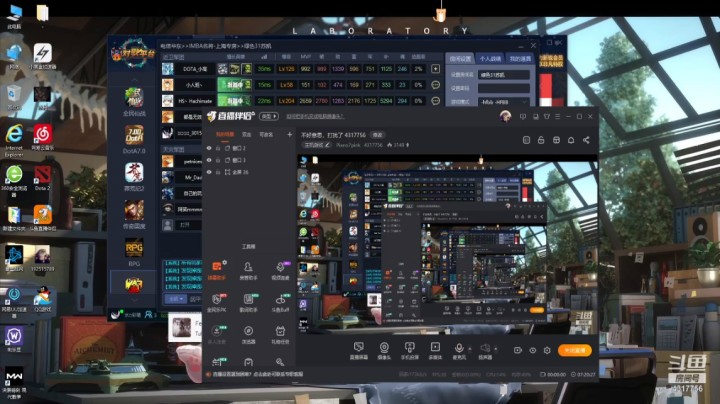The width and height of the screenshot is (720, 404).
Task: Click the record video icon
Action: (518, 350)
